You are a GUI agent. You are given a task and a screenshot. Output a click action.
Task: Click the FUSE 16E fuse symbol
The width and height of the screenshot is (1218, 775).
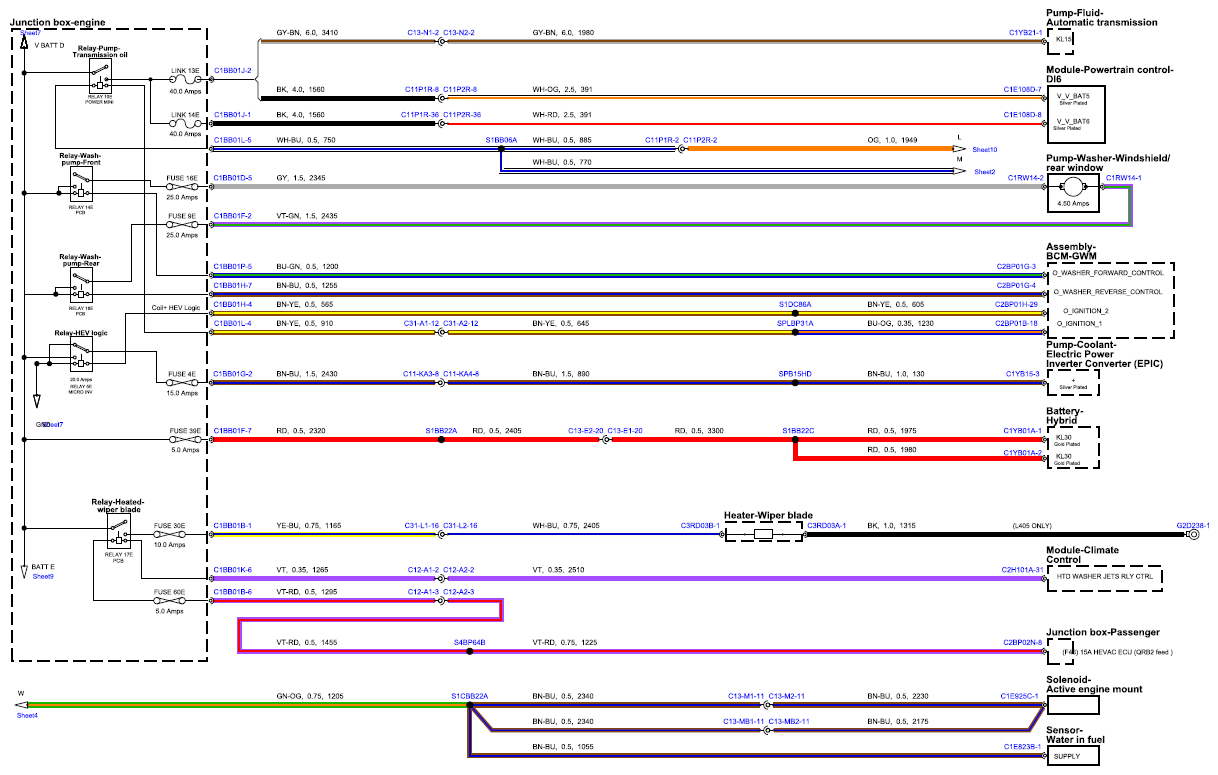tap(184, 188)
